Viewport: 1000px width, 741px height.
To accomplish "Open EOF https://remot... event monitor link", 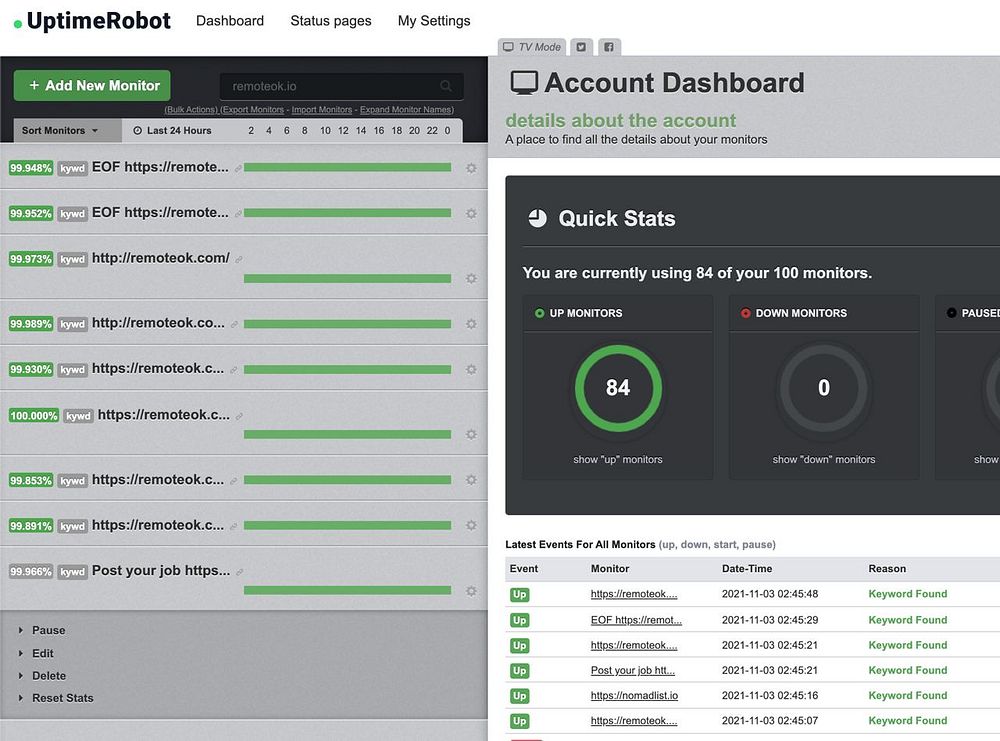I will pyautogui.click(x=636, y=620).
